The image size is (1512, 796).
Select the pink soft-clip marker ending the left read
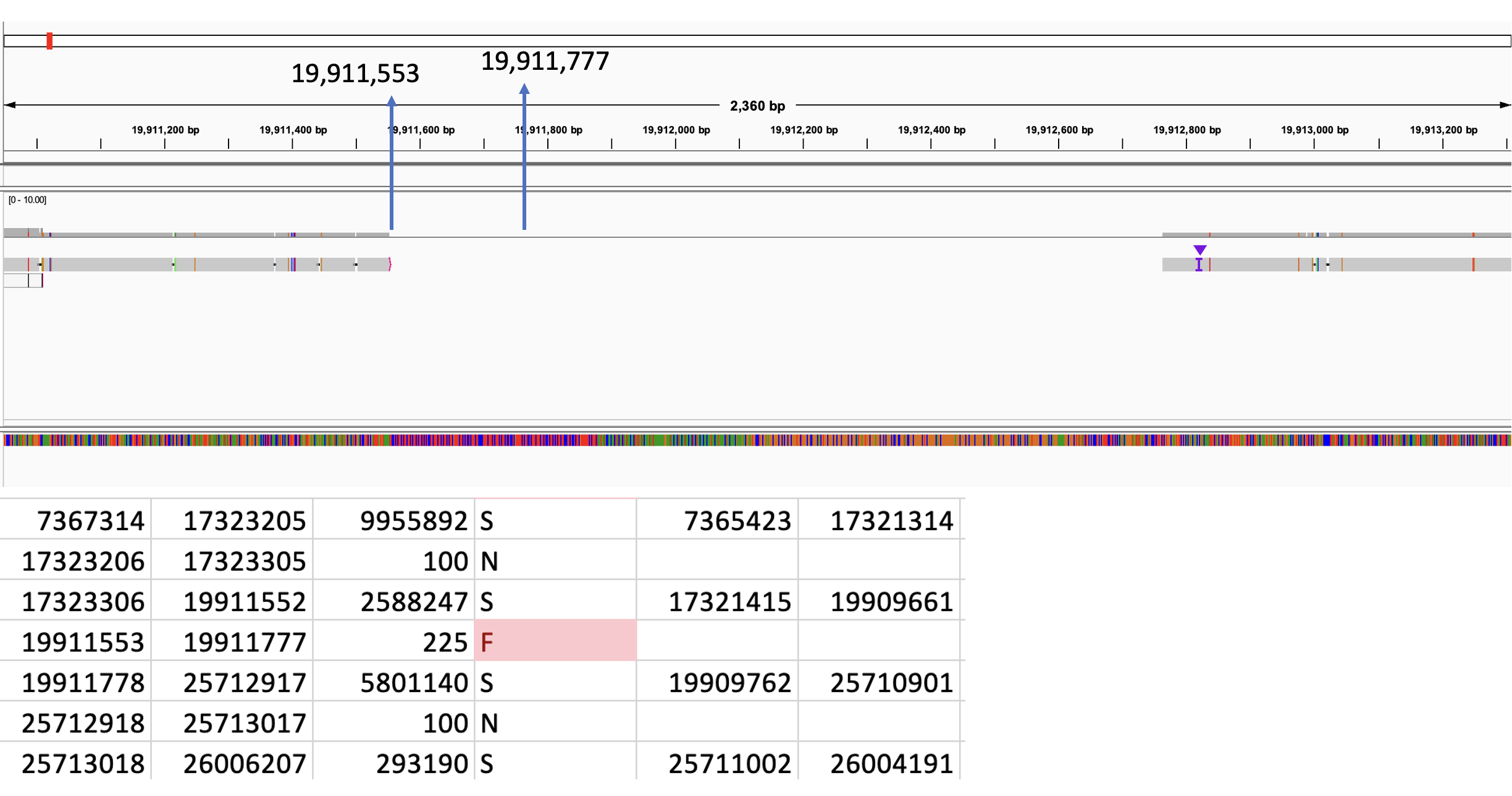pos(390,264)
